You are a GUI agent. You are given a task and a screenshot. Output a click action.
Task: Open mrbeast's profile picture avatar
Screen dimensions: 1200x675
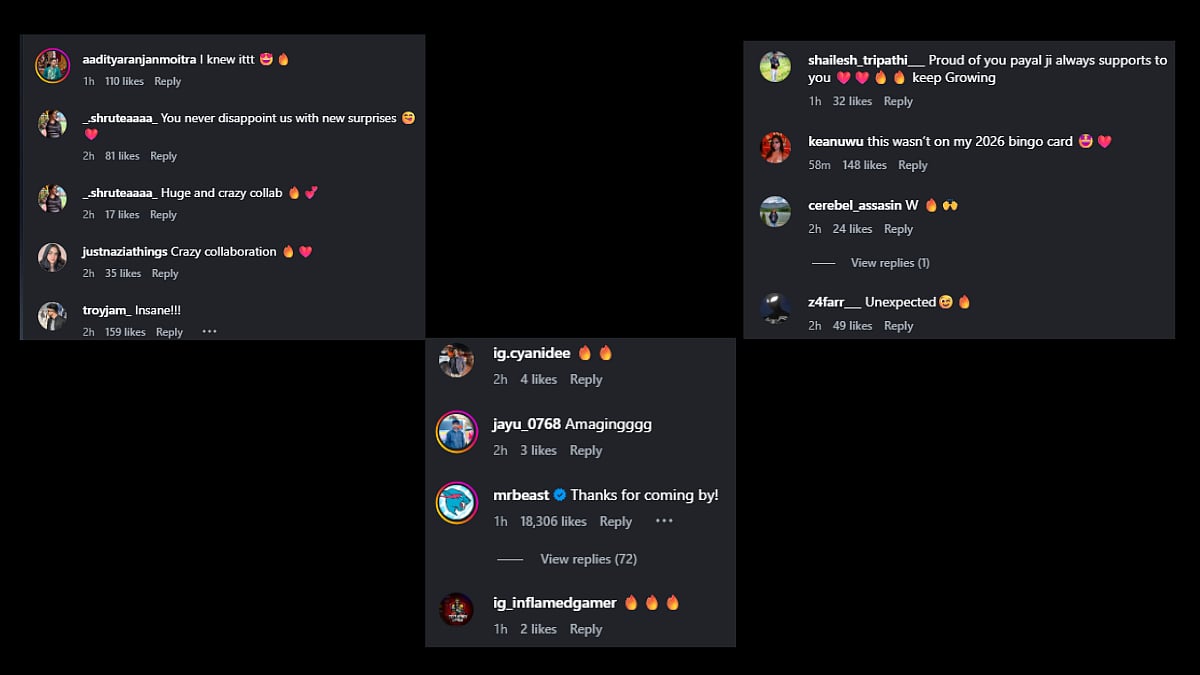[456, 503]
